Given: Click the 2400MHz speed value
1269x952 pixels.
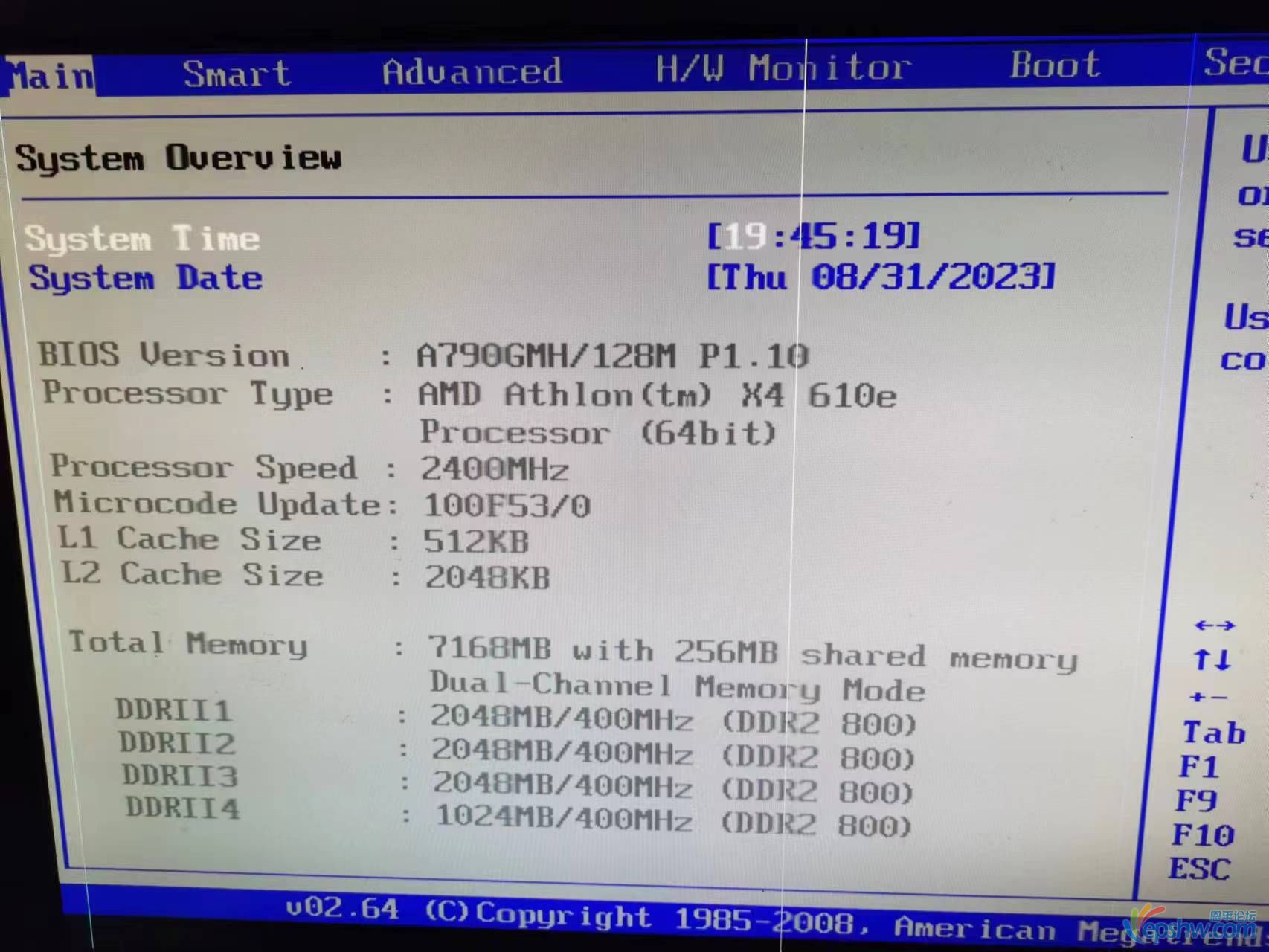Looking at the screenshot, I should (x=495, y=469).
